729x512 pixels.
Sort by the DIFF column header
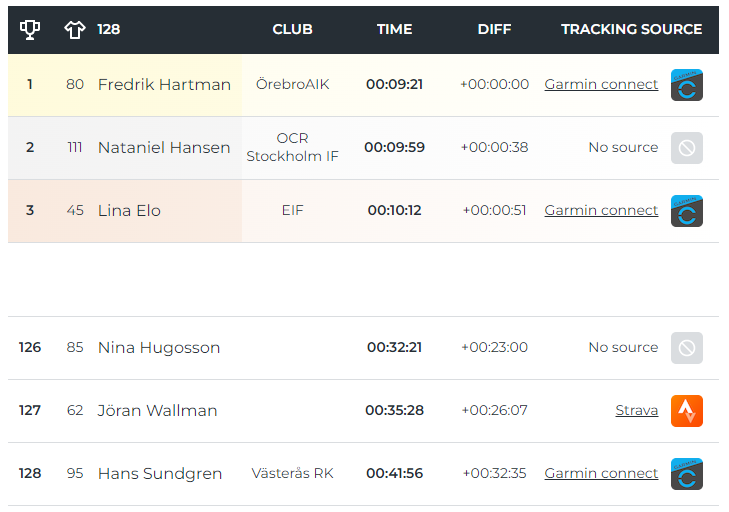494,29
